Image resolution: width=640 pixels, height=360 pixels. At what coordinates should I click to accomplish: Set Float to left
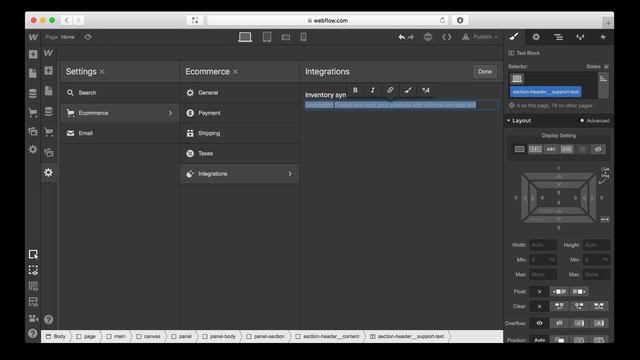coord(559,292)
